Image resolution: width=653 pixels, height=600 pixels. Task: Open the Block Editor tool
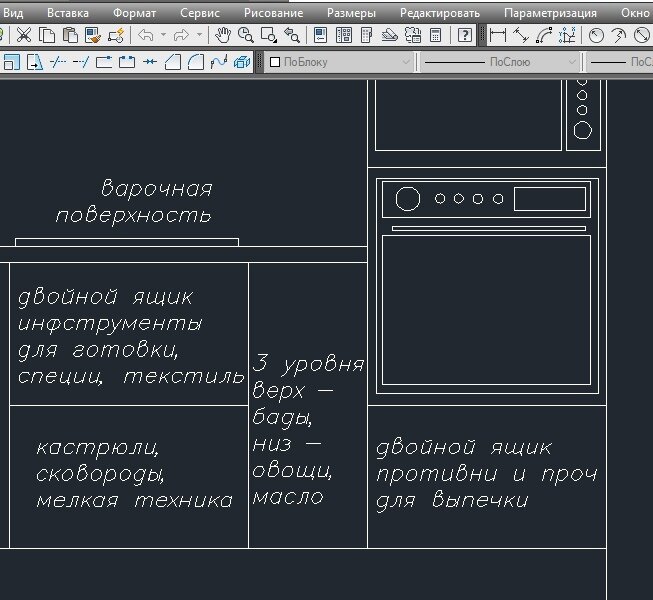tap(116, 35)
